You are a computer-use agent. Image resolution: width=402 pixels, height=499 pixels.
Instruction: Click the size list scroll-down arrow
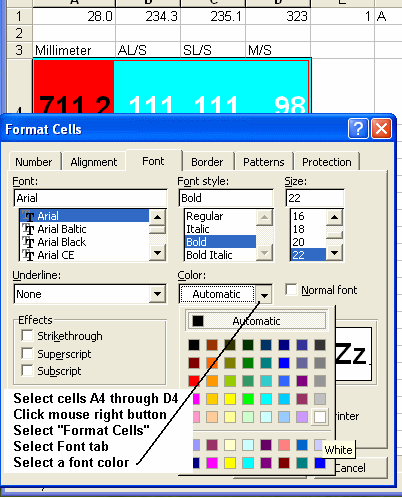point(334,253)
